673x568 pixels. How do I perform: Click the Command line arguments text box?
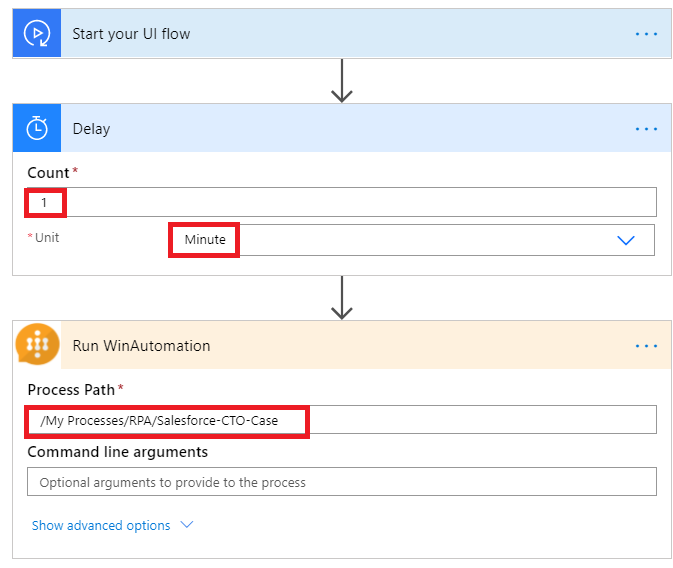coord(342,482)
